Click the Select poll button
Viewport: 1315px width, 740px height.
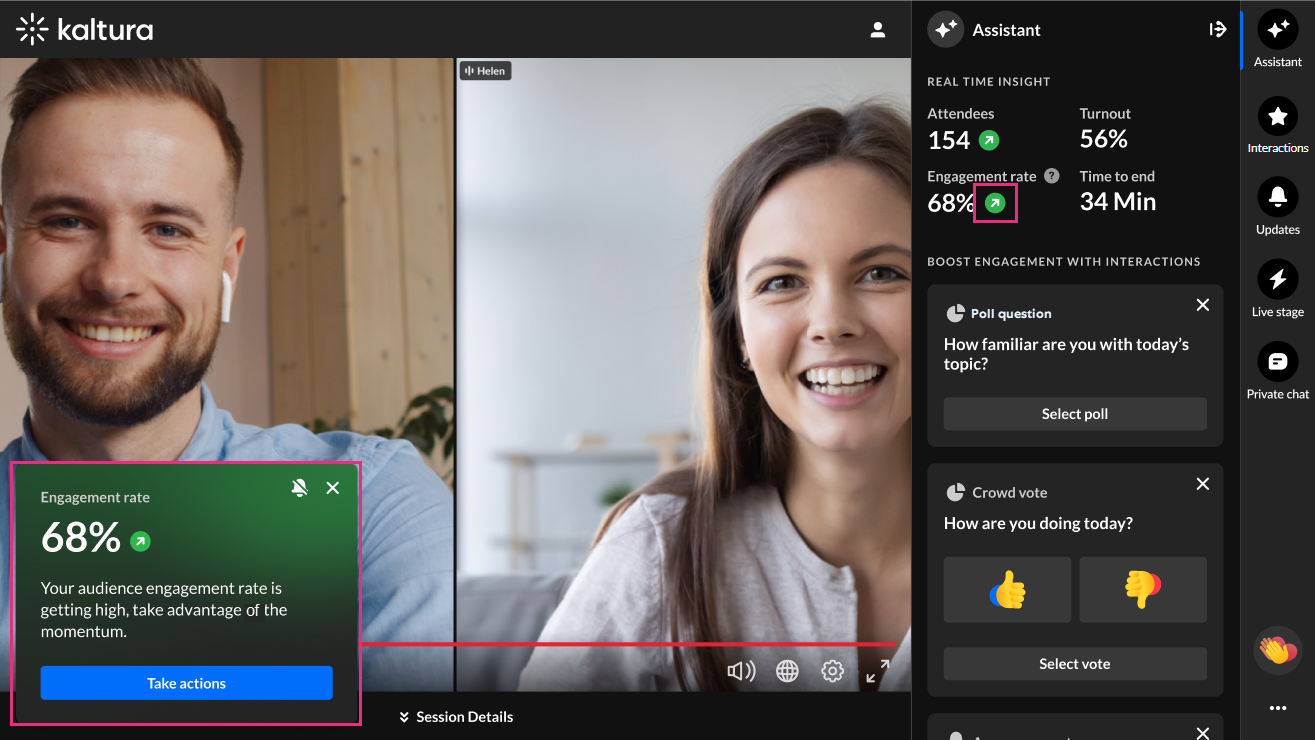click(1075, 414)
